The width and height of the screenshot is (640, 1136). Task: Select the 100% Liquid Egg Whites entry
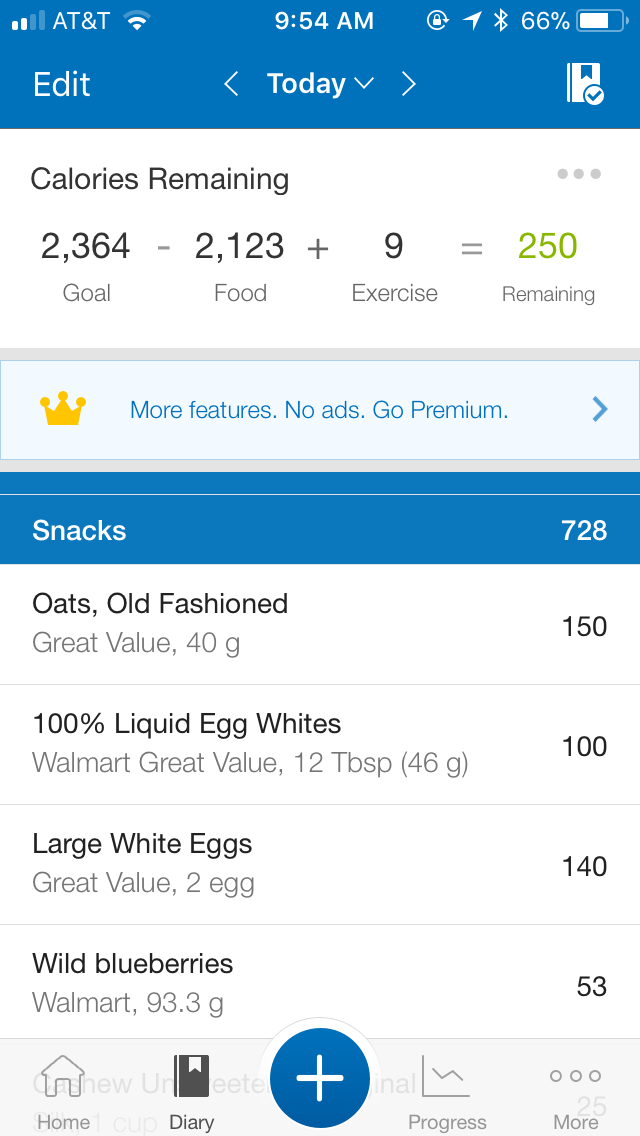tap(320, 744)
